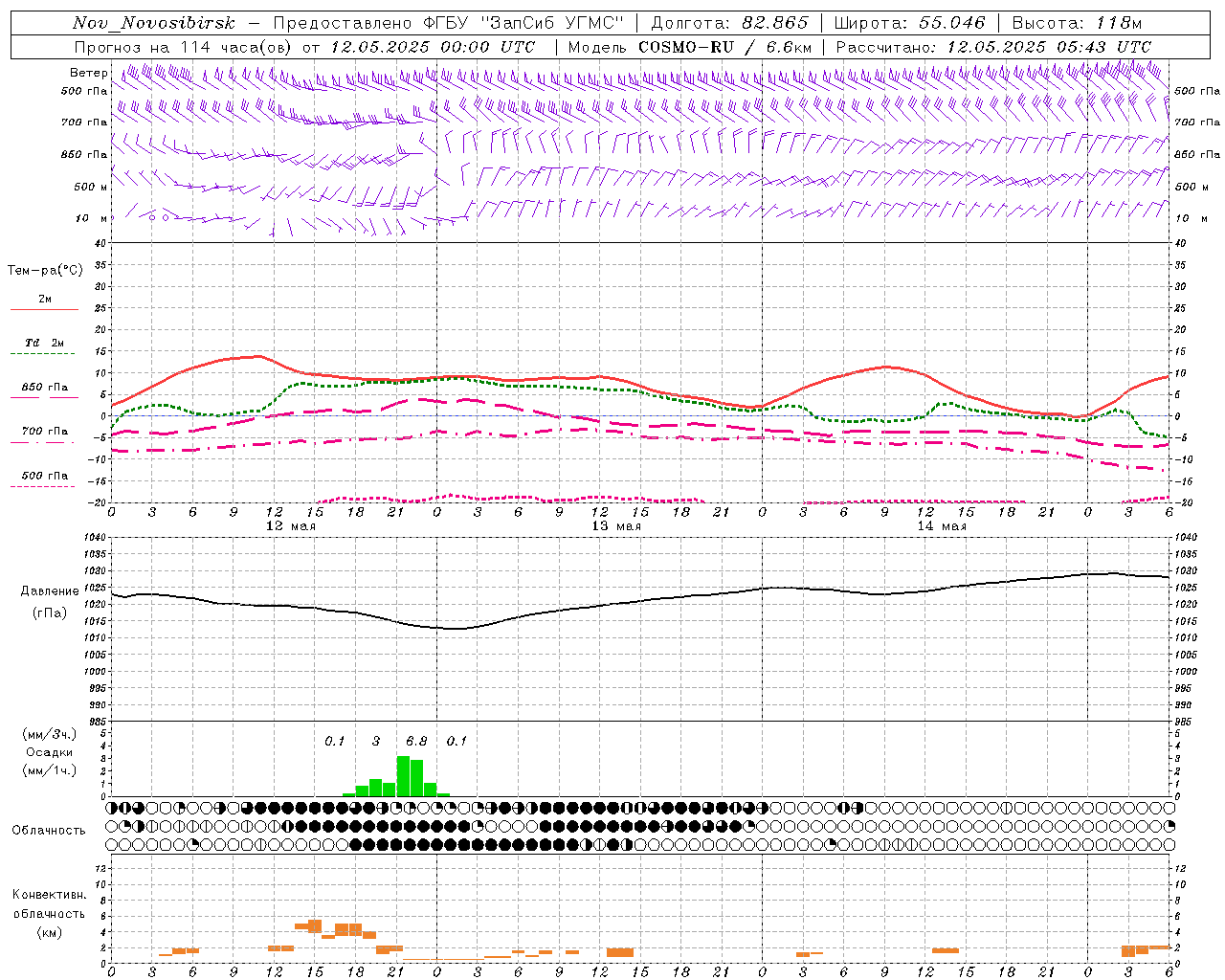Click the 985 value on left pressure axis

click(x=97, y=722)
